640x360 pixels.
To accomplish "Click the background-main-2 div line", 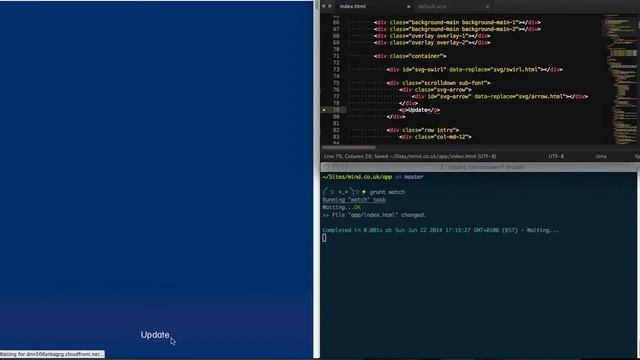I will pos(457,29).
